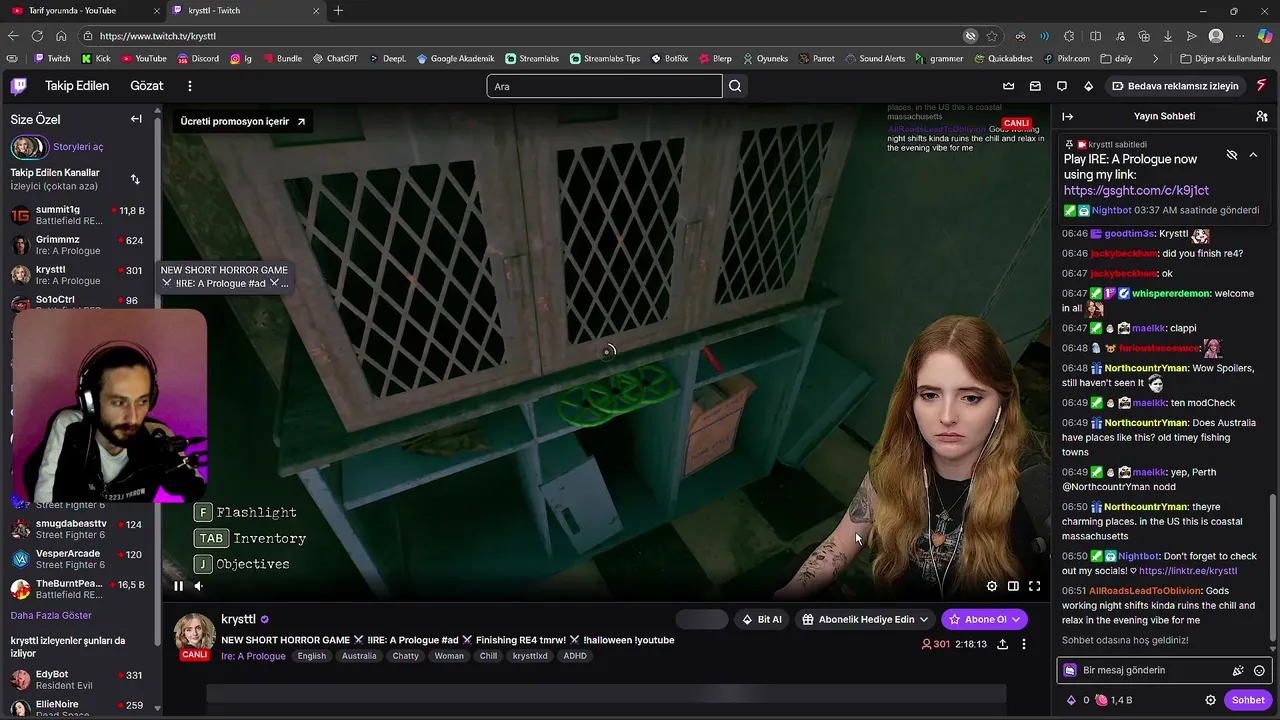Open a new browser tab
This screenshot has height=720, width=1280.
(x=338, y=11)
